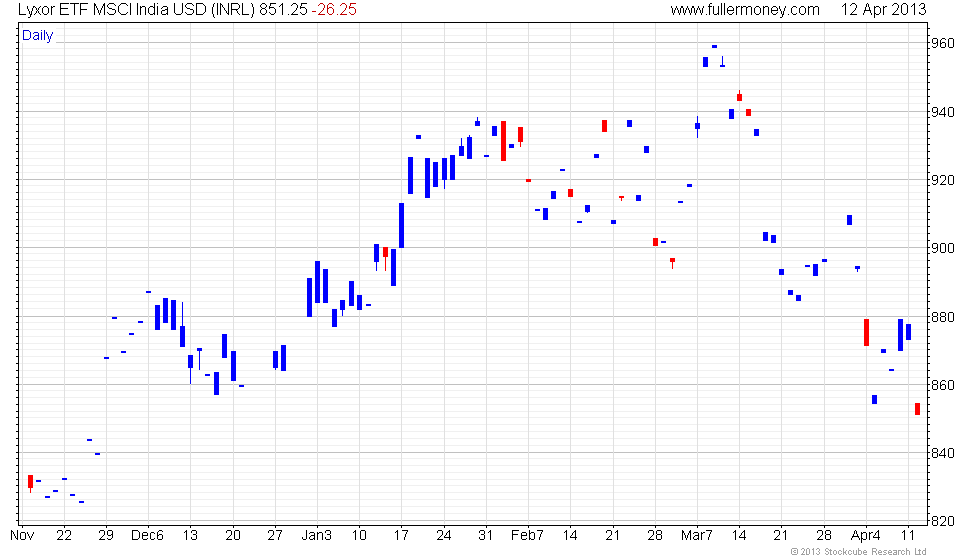Click the 820 price axis label

(x=943, y=521)
